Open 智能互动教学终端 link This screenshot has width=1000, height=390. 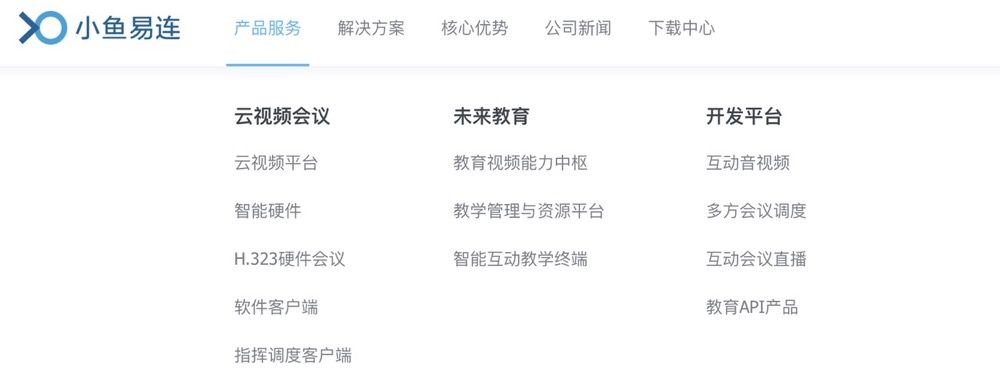point(520,259)
